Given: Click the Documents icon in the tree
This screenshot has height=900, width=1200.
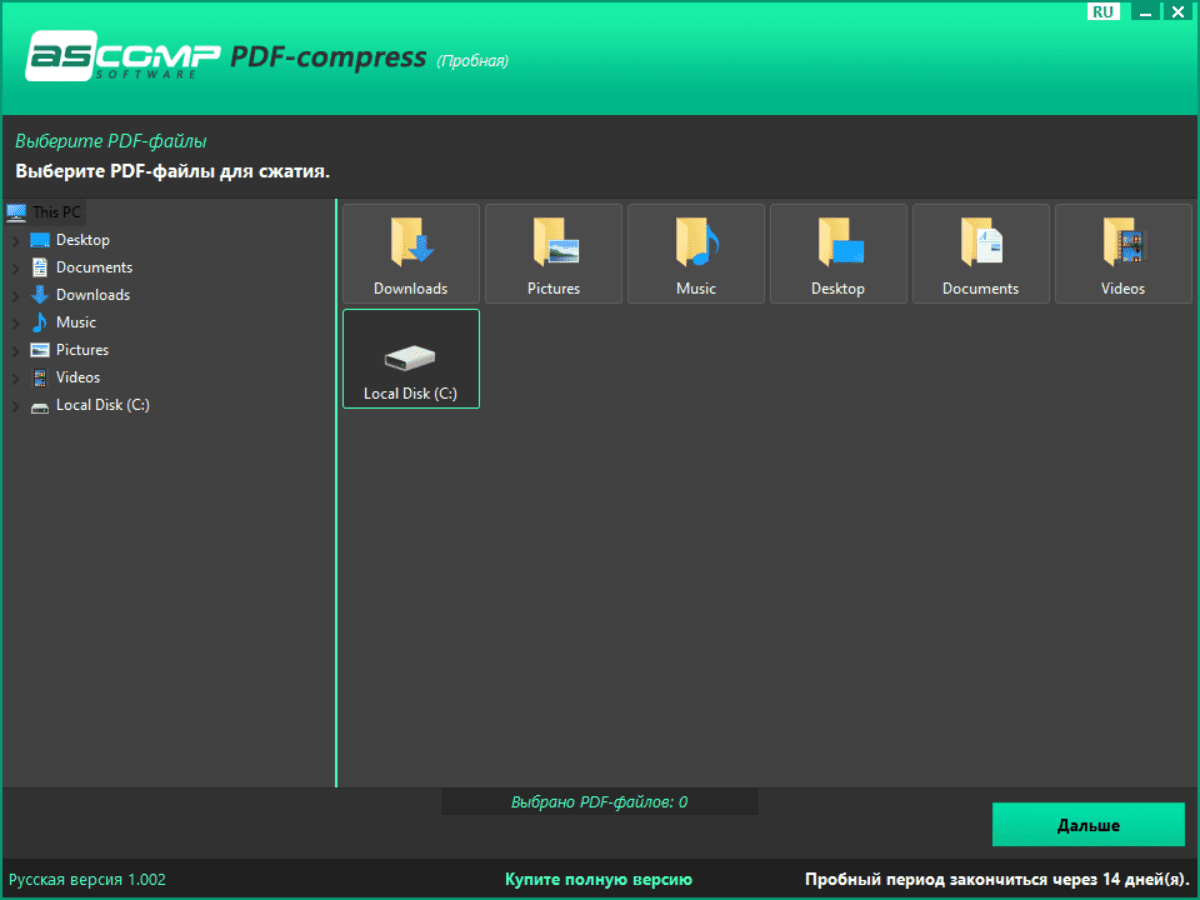Looking at the screenshot, I should pos(40,267).
